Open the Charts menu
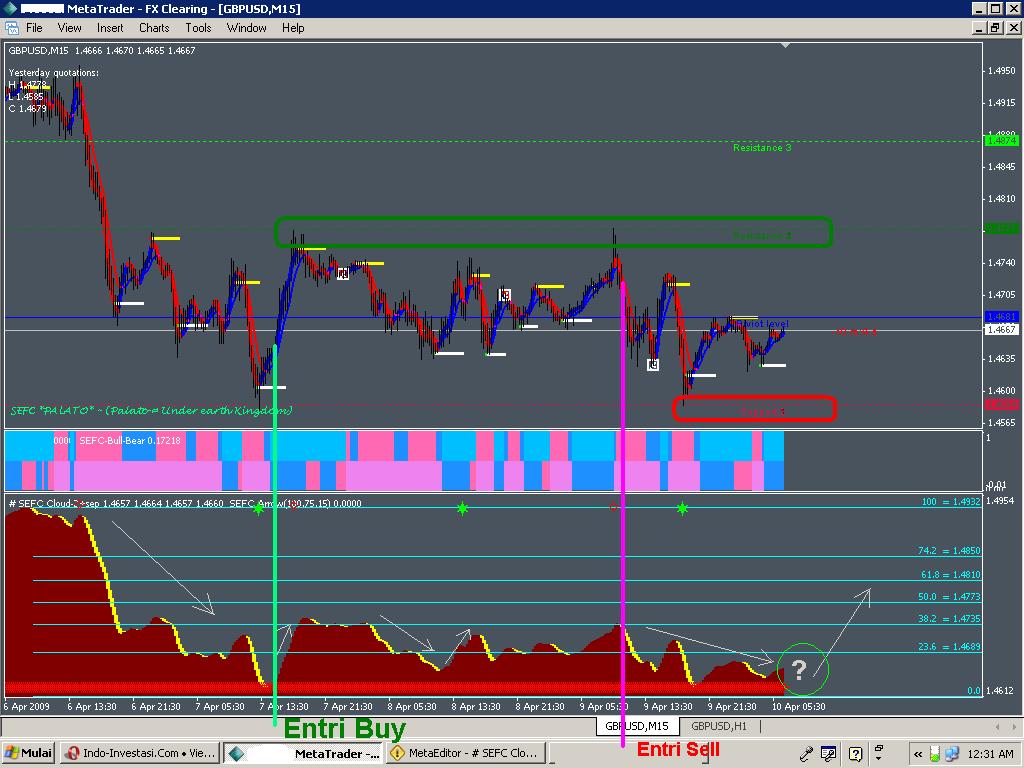The height and width of the screenshot is (768, 1024). pos(154,28)
